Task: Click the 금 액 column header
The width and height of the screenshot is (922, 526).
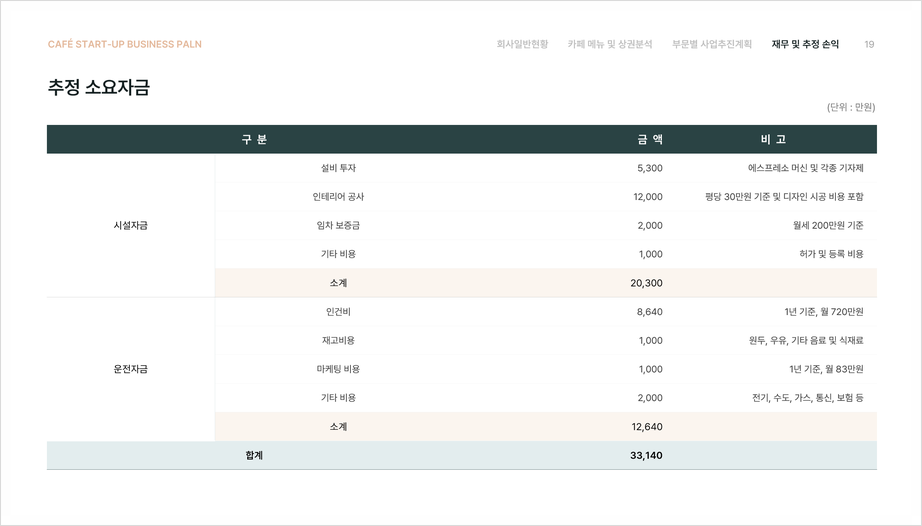Action: [x=650, y=139]
